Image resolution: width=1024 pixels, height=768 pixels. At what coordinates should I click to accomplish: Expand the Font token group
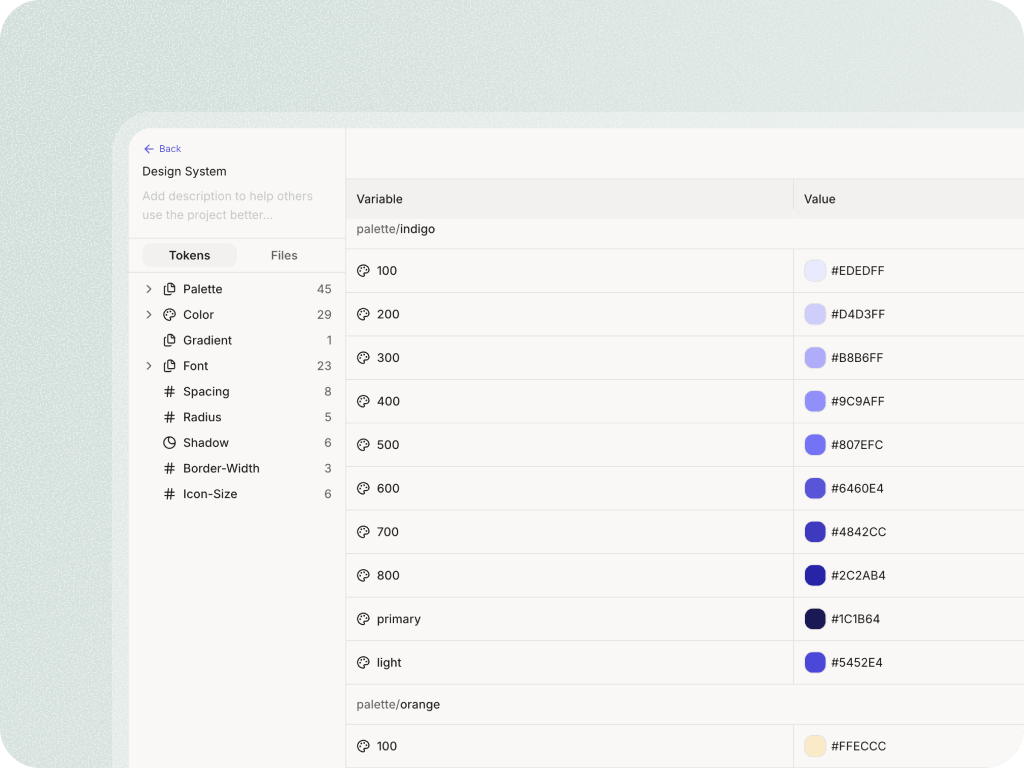149,366
